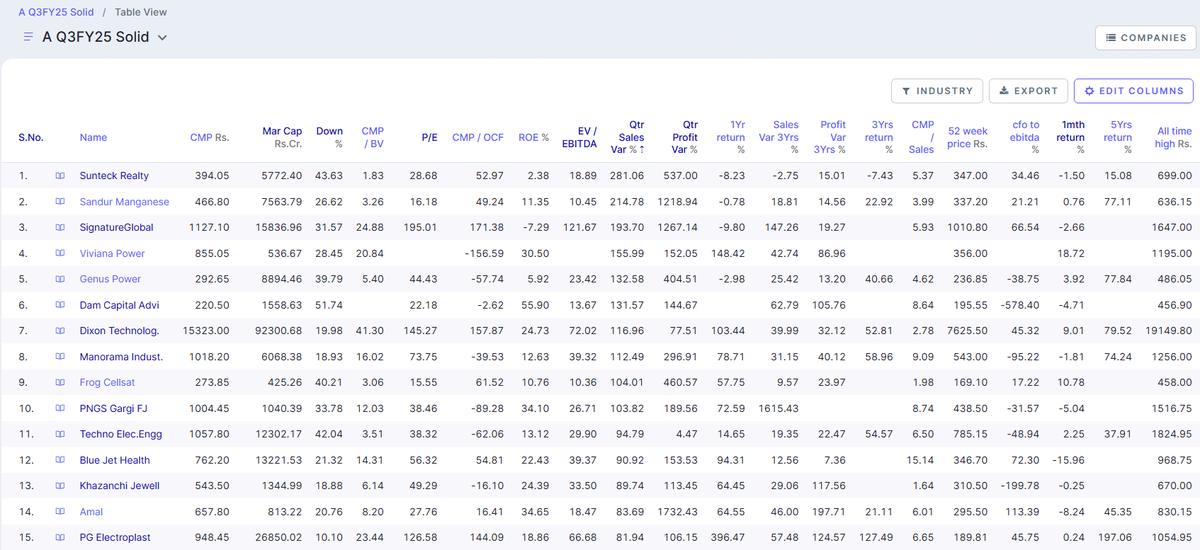This screenshot has width=1200, height=550.
Task: Open PG Electroplast company link
Action: 115,538
